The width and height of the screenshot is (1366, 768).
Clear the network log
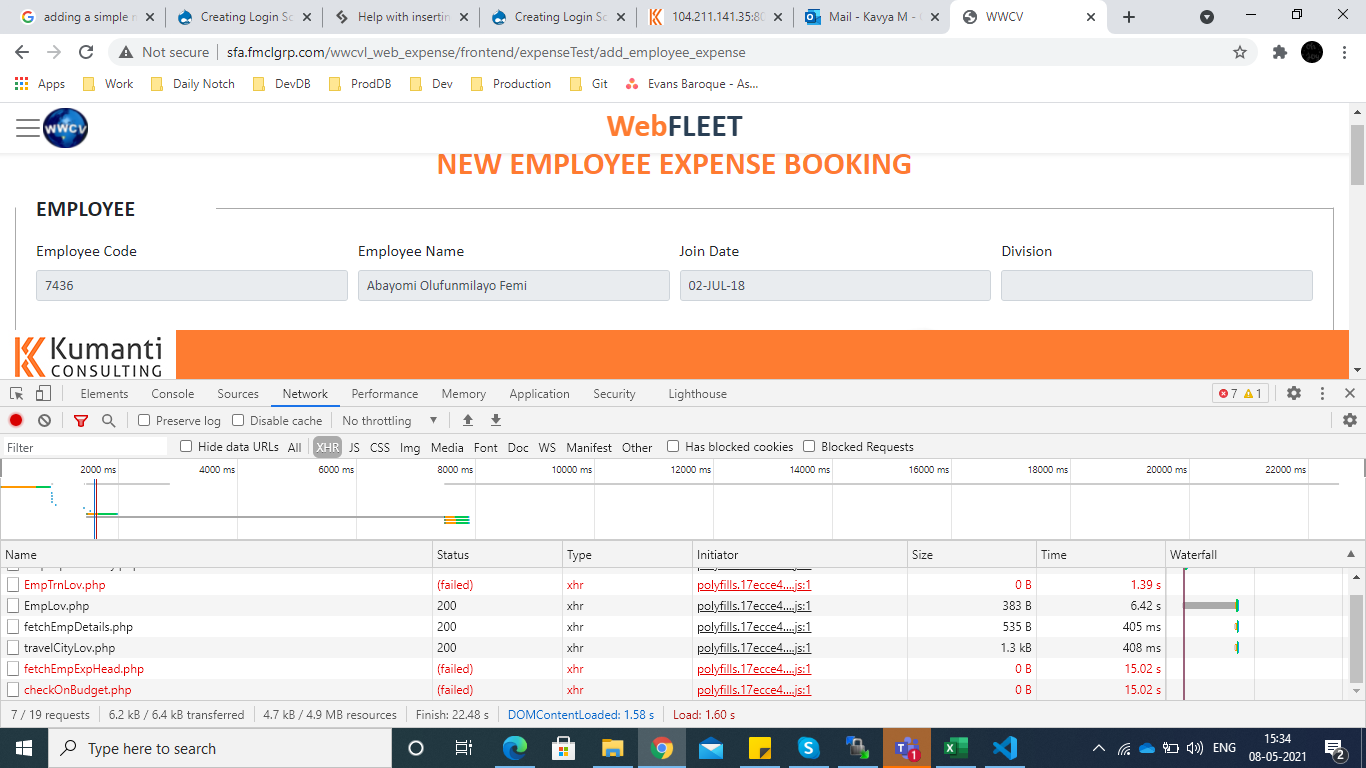[x=44, y=420]
